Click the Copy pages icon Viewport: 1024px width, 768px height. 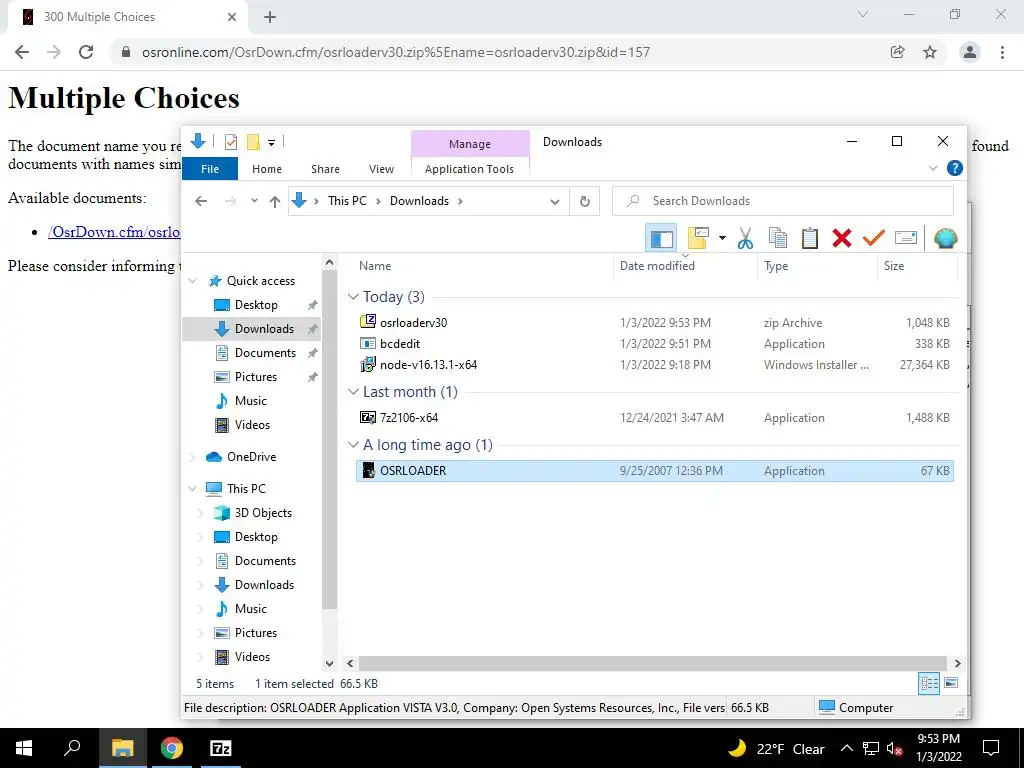coord(778,238)
